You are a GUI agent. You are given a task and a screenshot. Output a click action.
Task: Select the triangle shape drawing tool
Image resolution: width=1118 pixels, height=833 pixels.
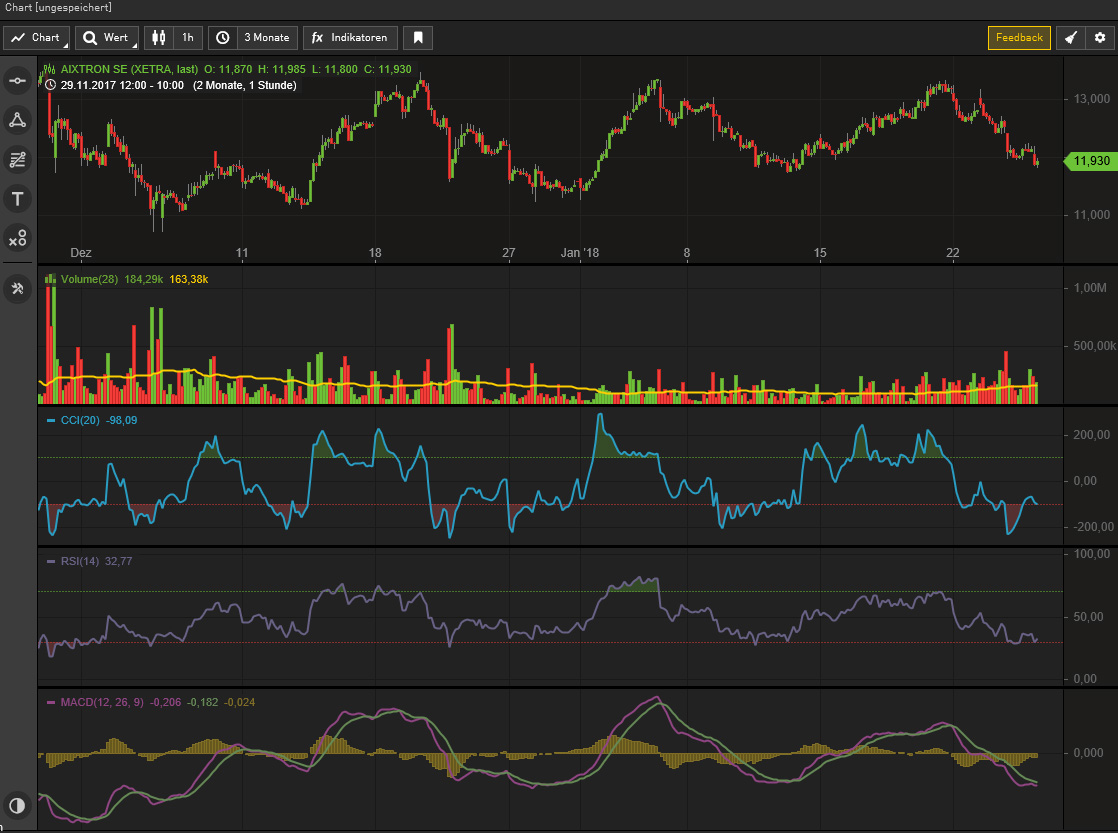17,120
